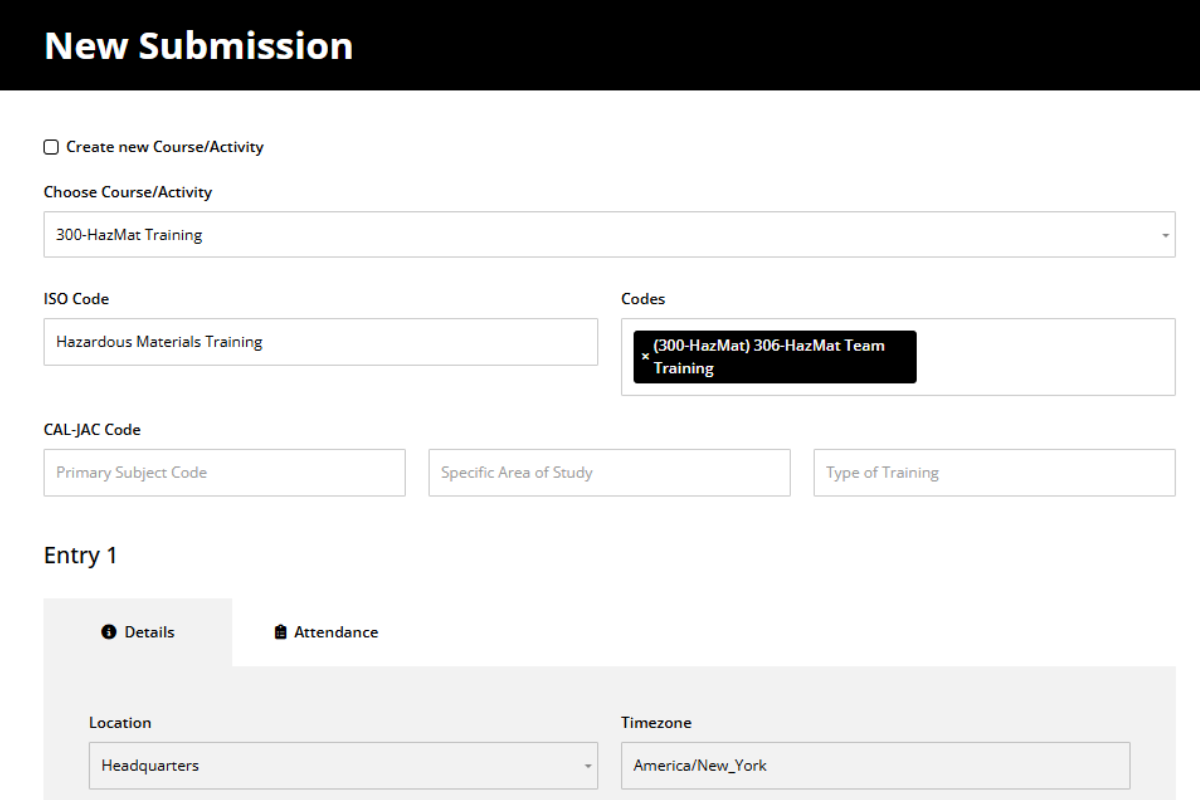Click the ISO Code label
Viewport: 1200px width, 800px height.
[76, 299]
